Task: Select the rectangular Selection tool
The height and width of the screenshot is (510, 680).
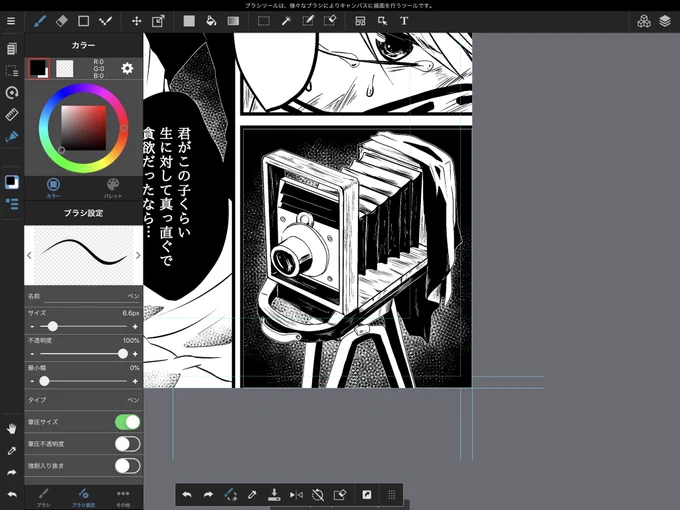Action: coord(264,21)
